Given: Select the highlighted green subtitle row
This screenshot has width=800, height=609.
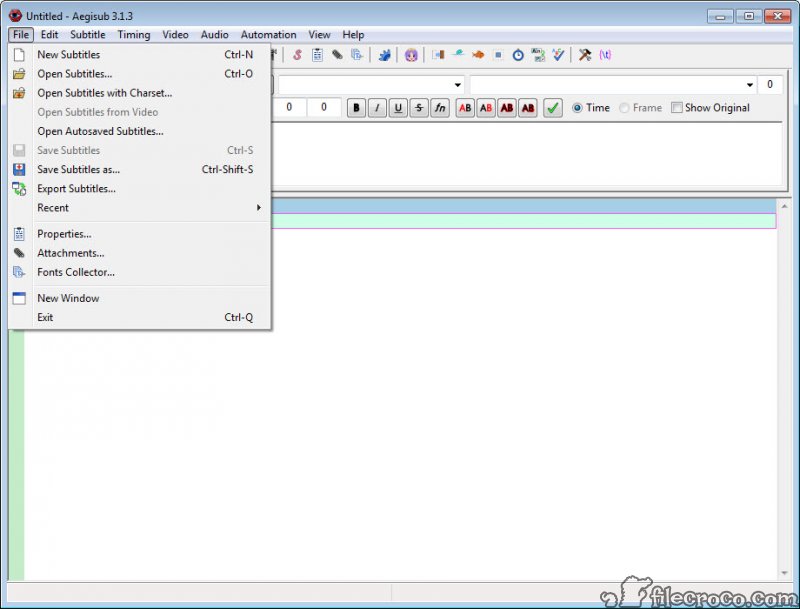Looking at the screenshot, I should tap(523, 221).
